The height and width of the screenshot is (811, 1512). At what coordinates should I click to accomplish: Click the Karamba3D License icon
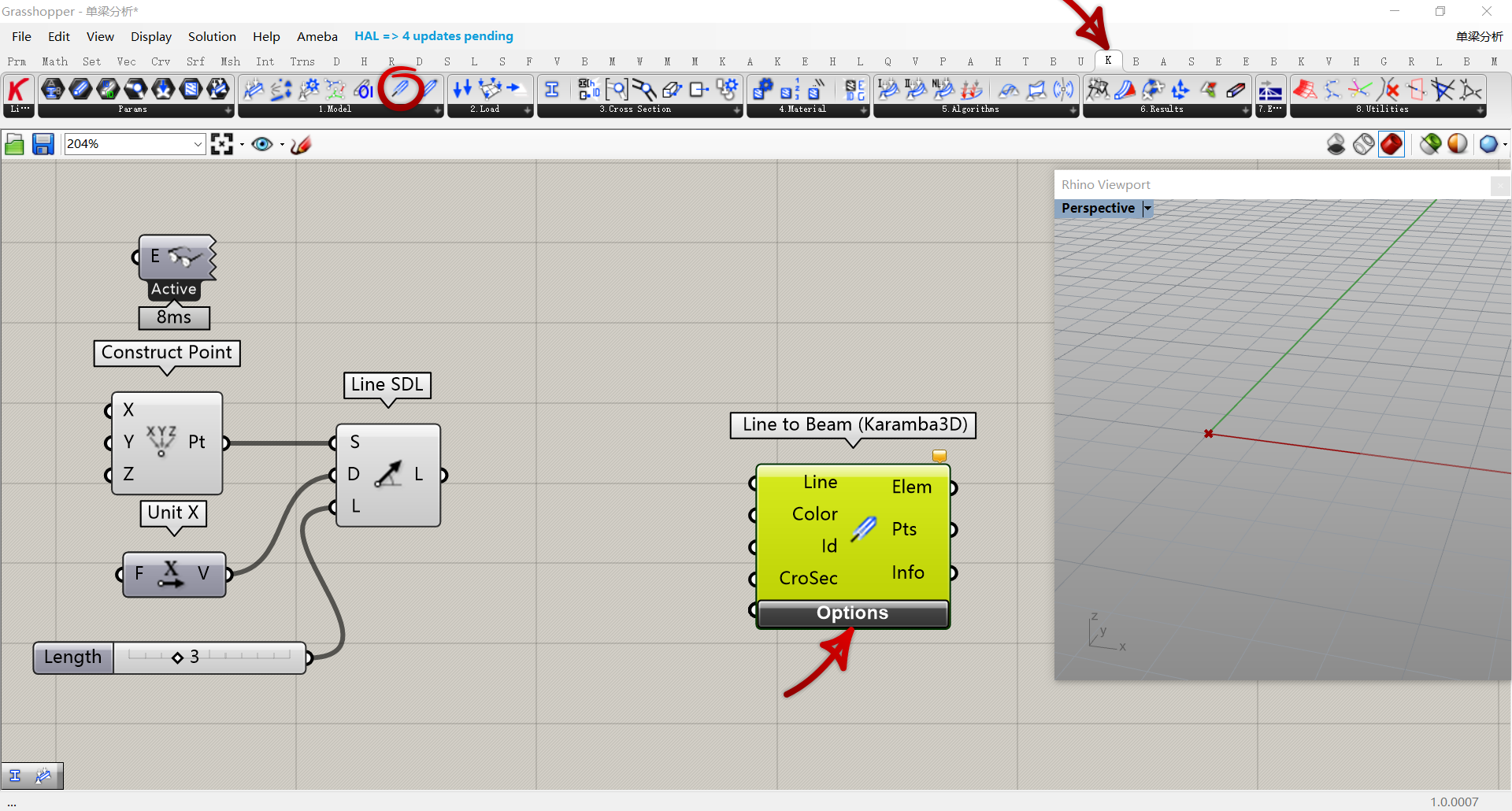18,89
